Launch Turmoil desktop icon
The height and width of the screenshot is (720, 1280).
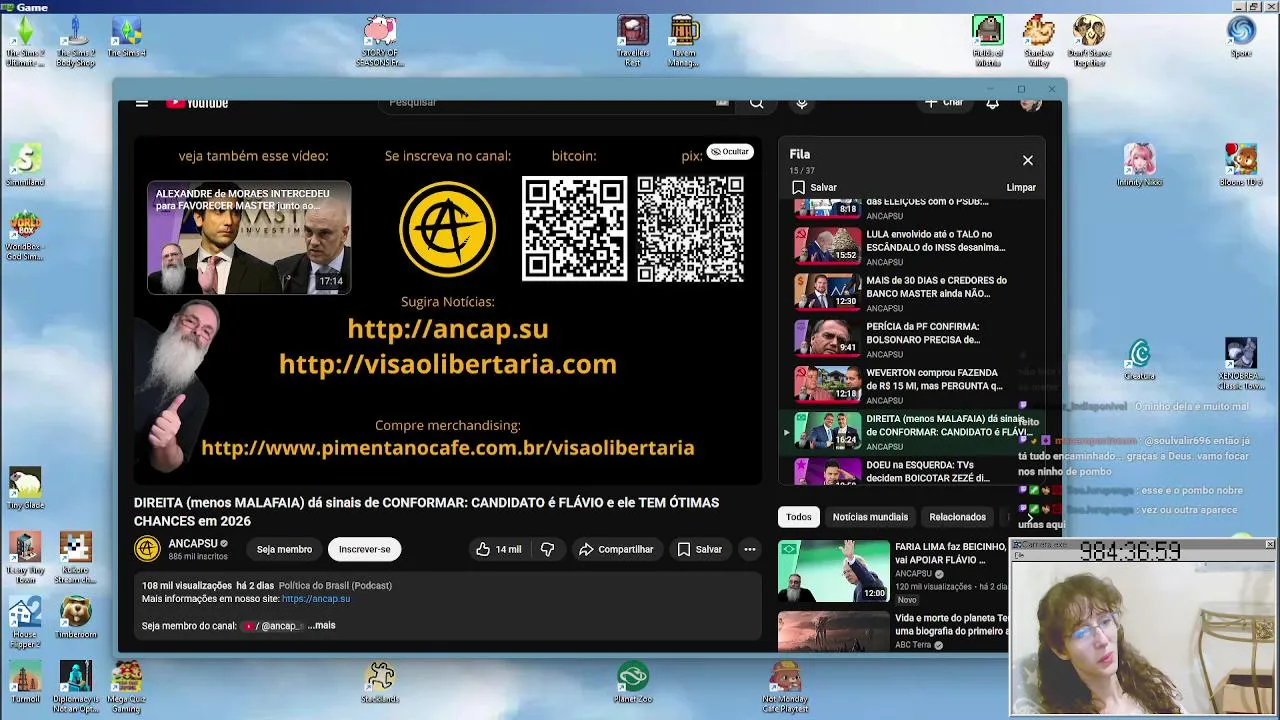tap(25, 682)
